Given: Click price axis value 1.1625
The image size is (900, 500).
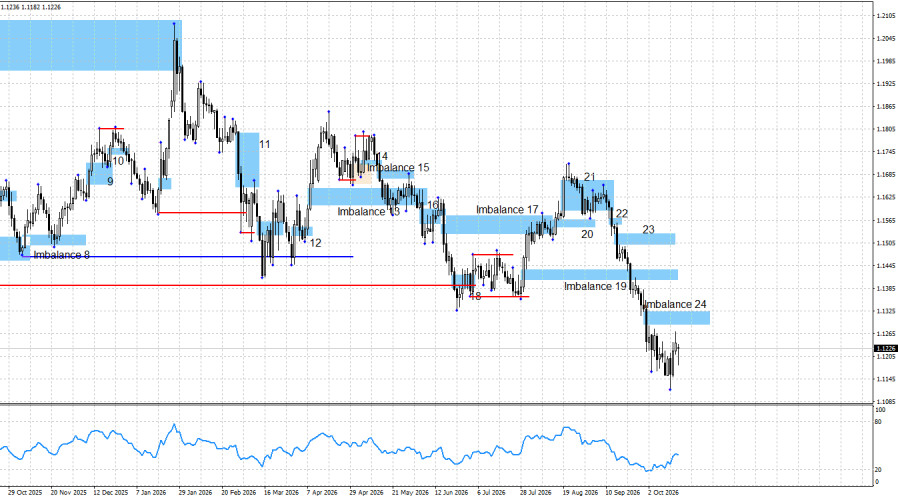Looking at the screenshot, I should [x=886, y=197].
